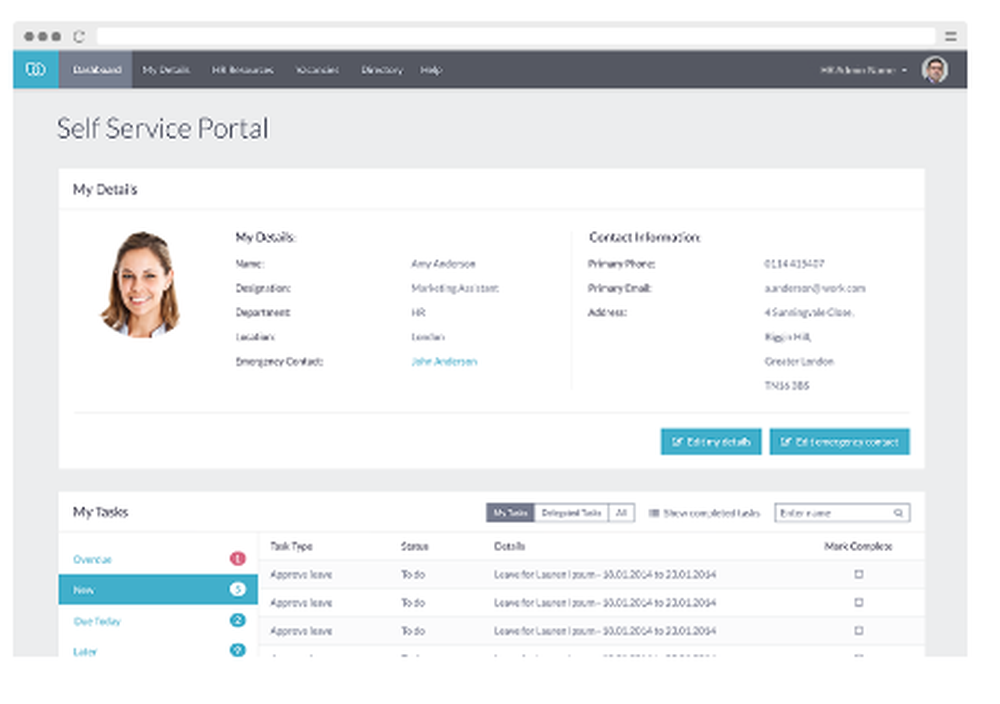The width and height of the screenshot is (1000, 704).
Task: Open the search magnifier in the name field
Action: [899, 512]
